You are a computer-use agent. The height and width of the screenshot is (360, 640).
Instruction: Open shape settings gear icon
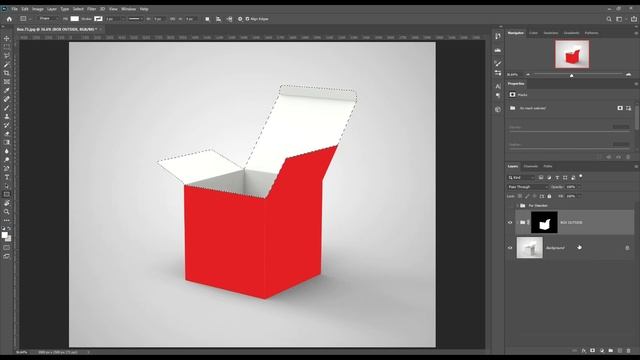pos(240,19)
